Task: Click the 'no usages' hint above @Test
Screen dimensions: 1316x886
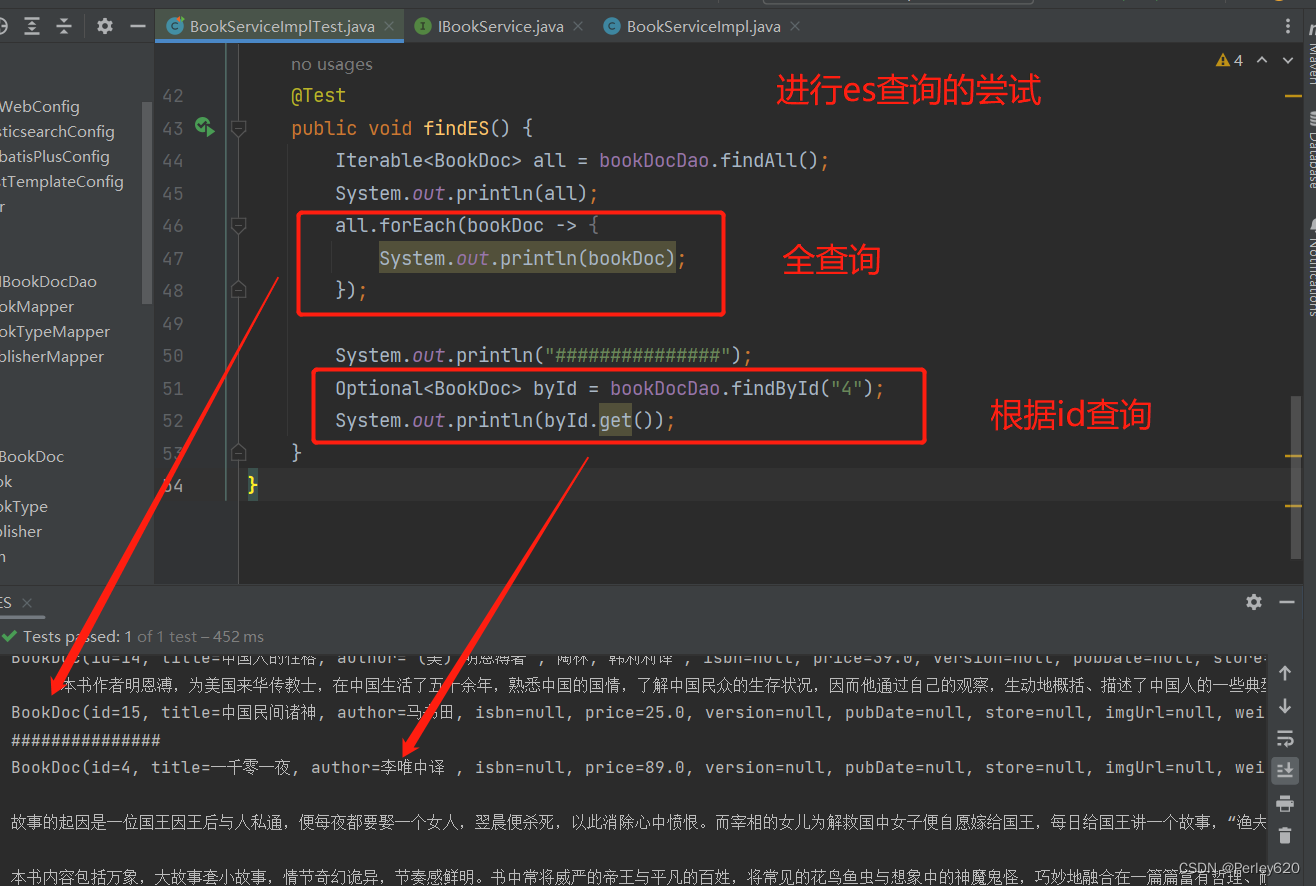Action: click(x=331, y=64)
